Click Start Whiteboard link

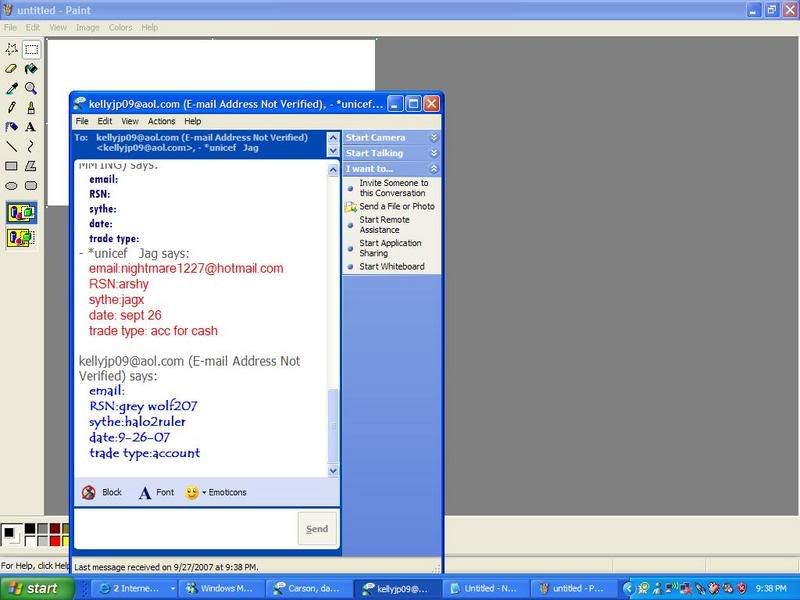click(392, 266)
